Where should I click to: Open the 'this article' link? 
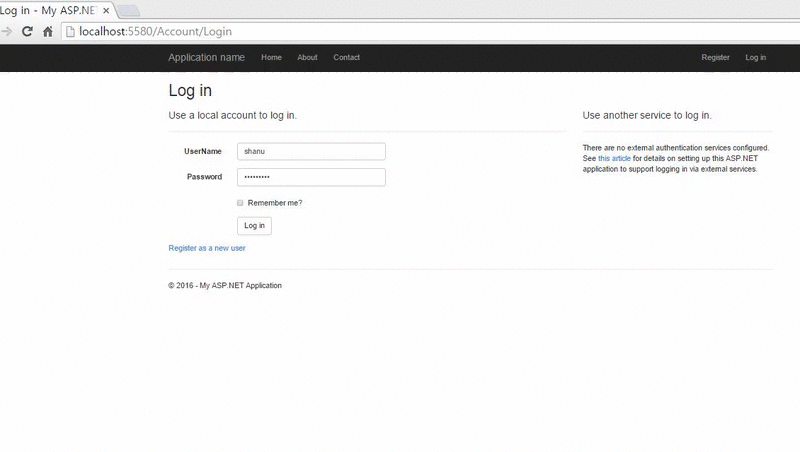click(614, 159)
